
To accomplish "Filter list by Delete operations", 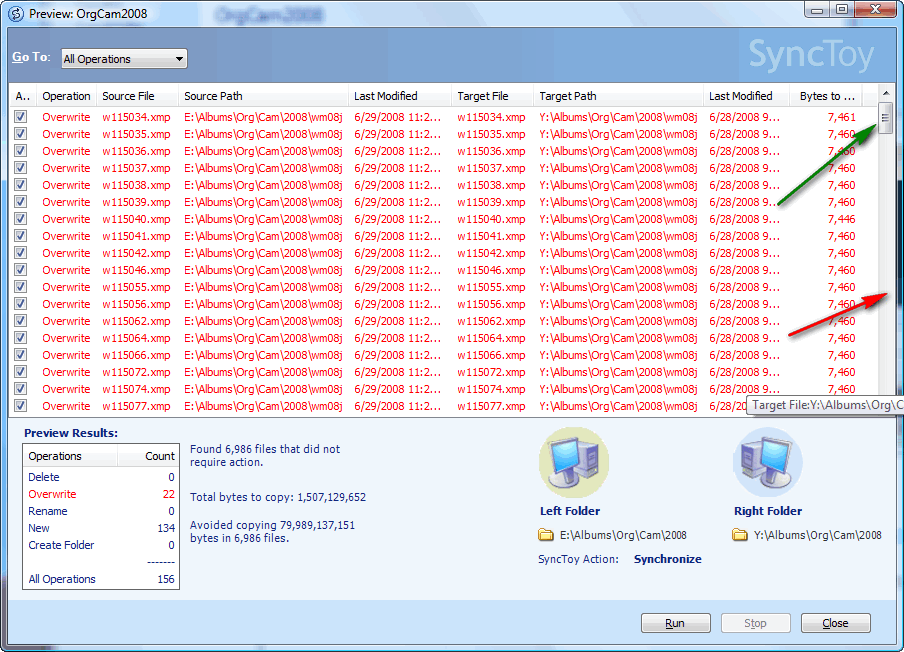I will click(x=44, y=477).
